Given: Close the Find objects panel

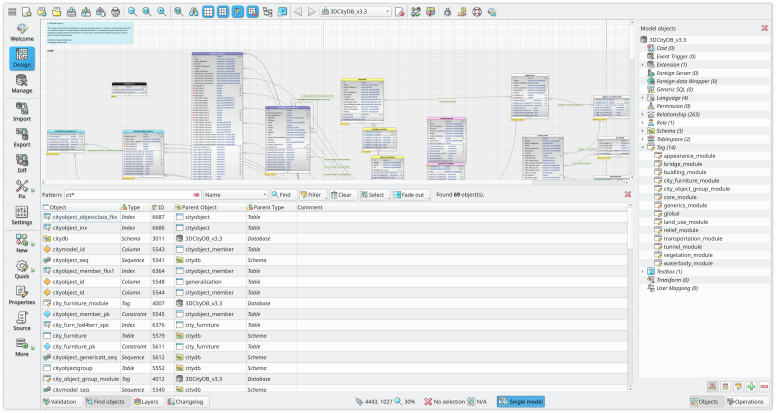Looking at the screenshot, I should coord(628,195).
